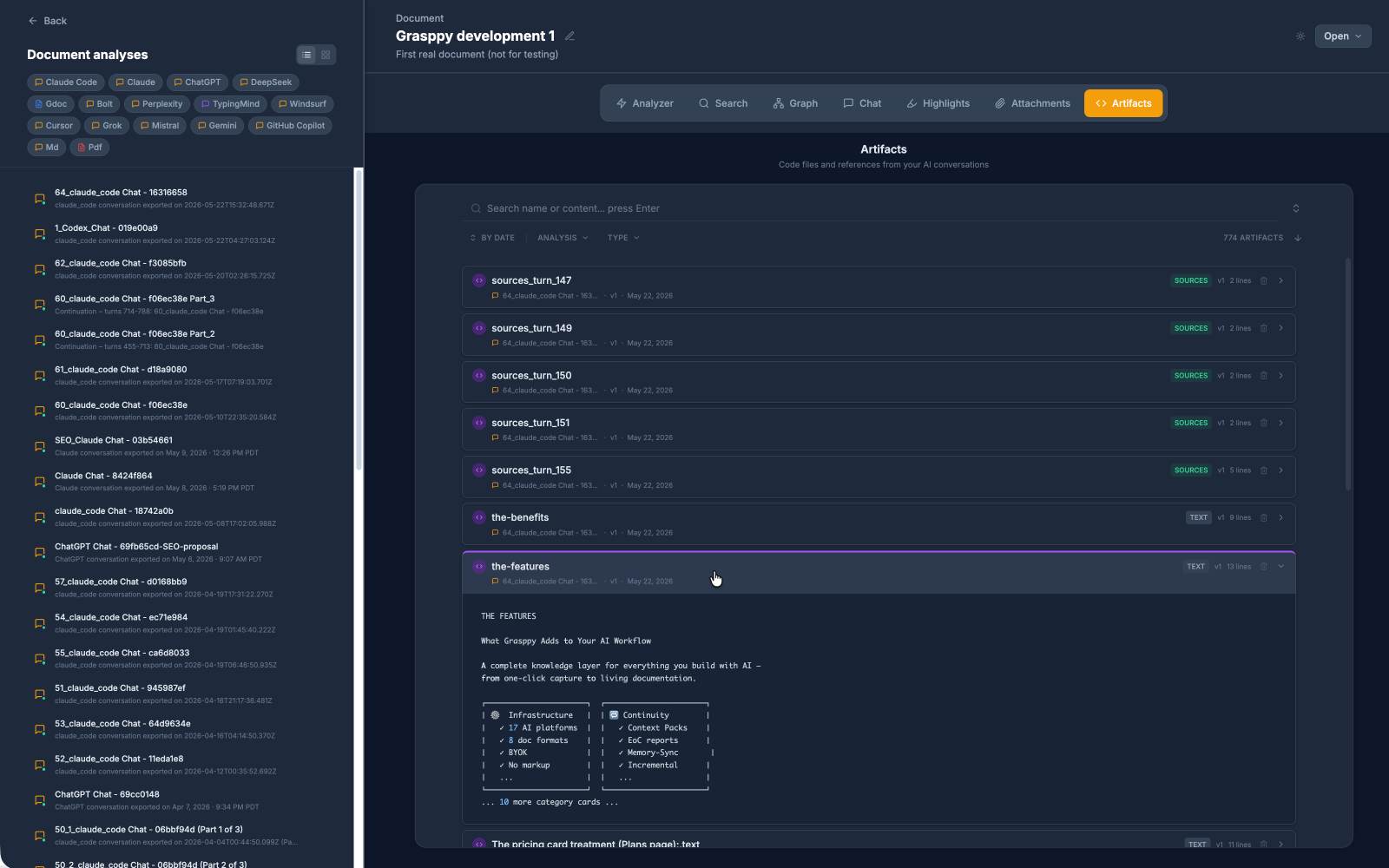
Task: Toggle the ChatGPT filter chip
Action: pos(197,82)
